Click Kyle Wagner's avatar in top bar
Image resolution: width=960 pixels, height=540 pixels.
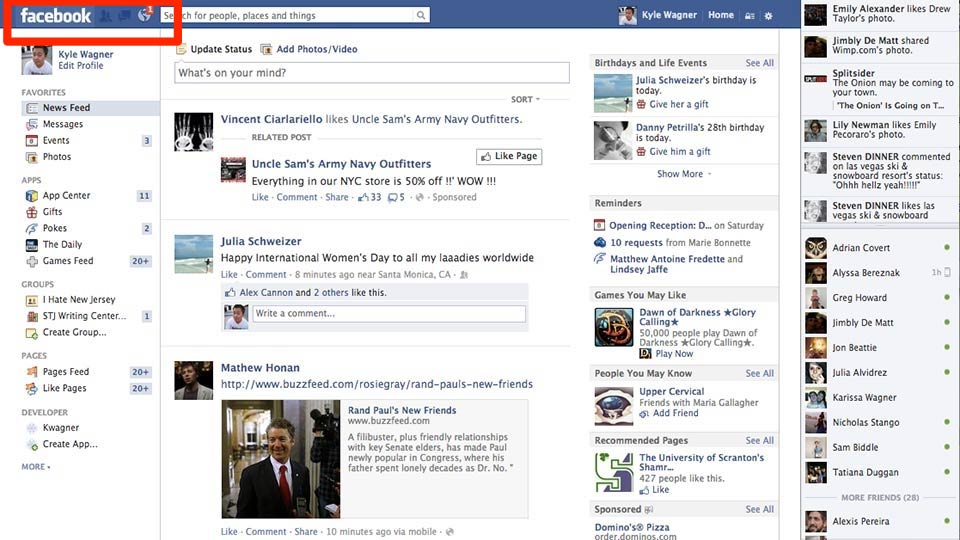tap(627, 15)
